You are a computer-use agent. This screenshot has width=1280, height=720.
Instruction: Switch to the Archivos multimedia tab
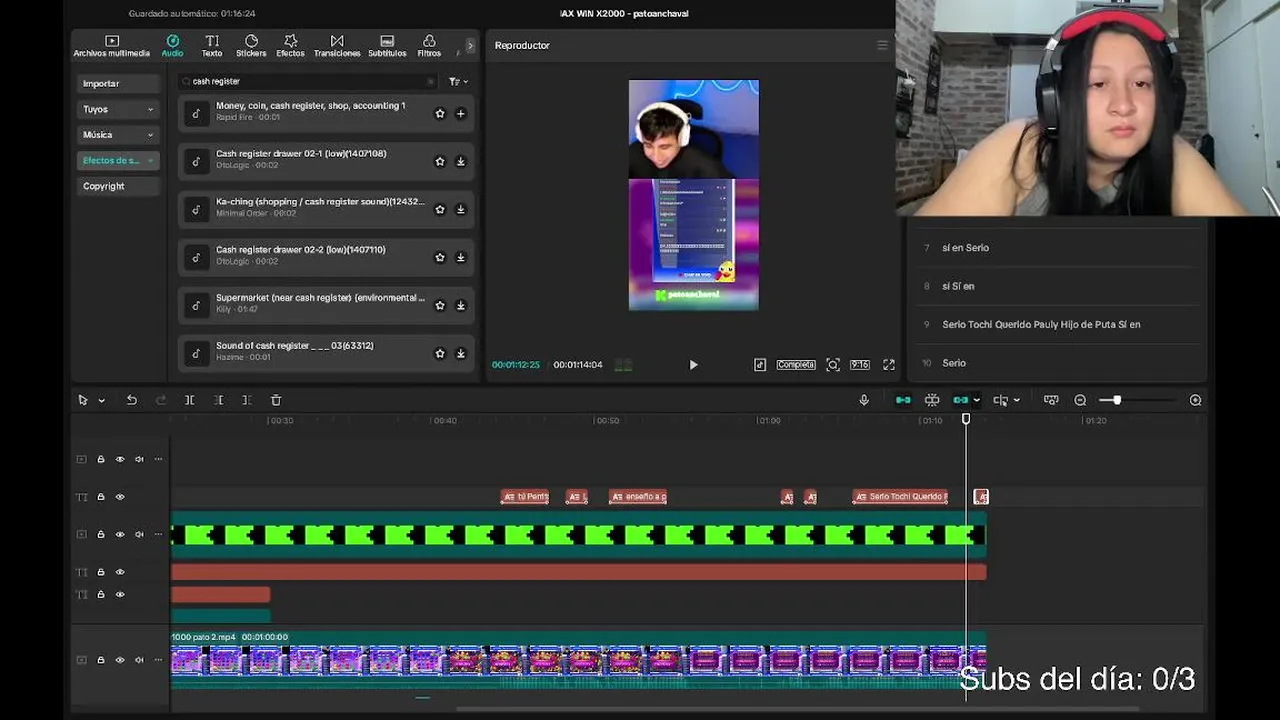tap(111, 46)
